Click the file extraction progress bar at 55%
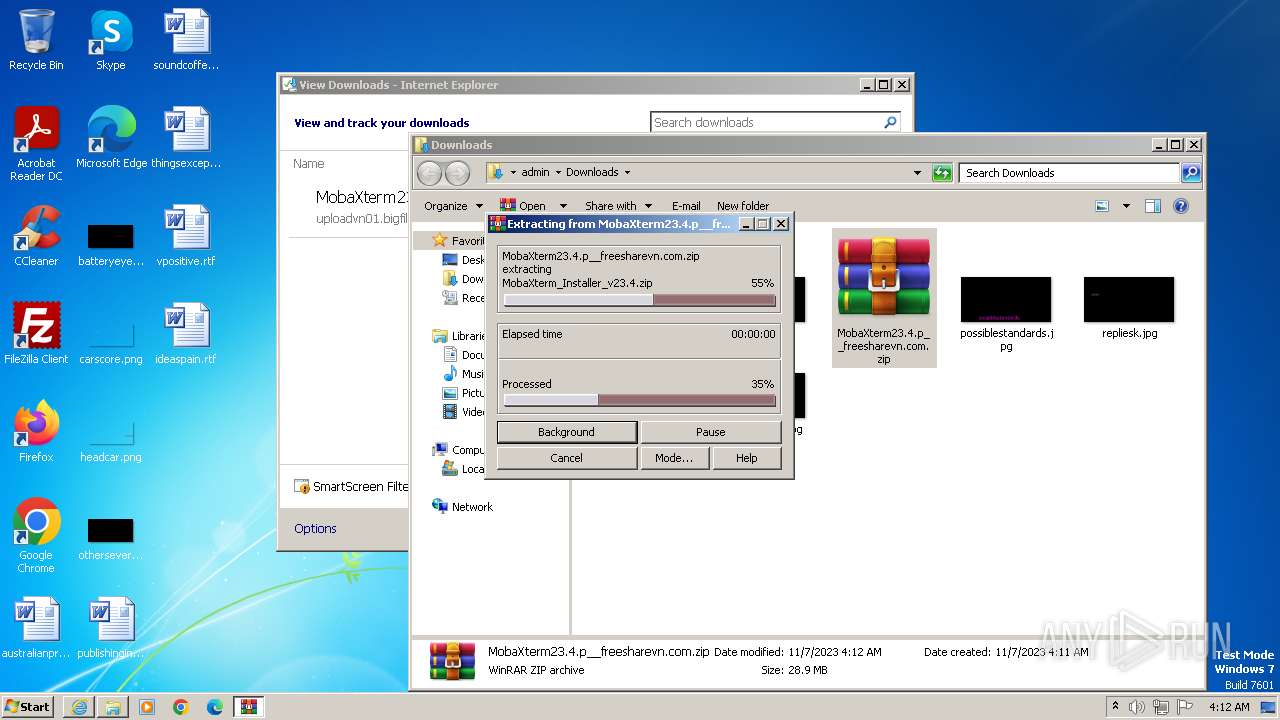1280x720 pixels. [x=640, y=300]
